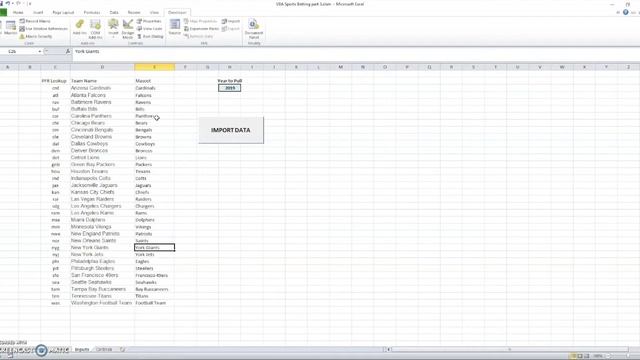
Task: Select the New England Patriots cell
Action: pyautogui.click(x=102, y=233)
